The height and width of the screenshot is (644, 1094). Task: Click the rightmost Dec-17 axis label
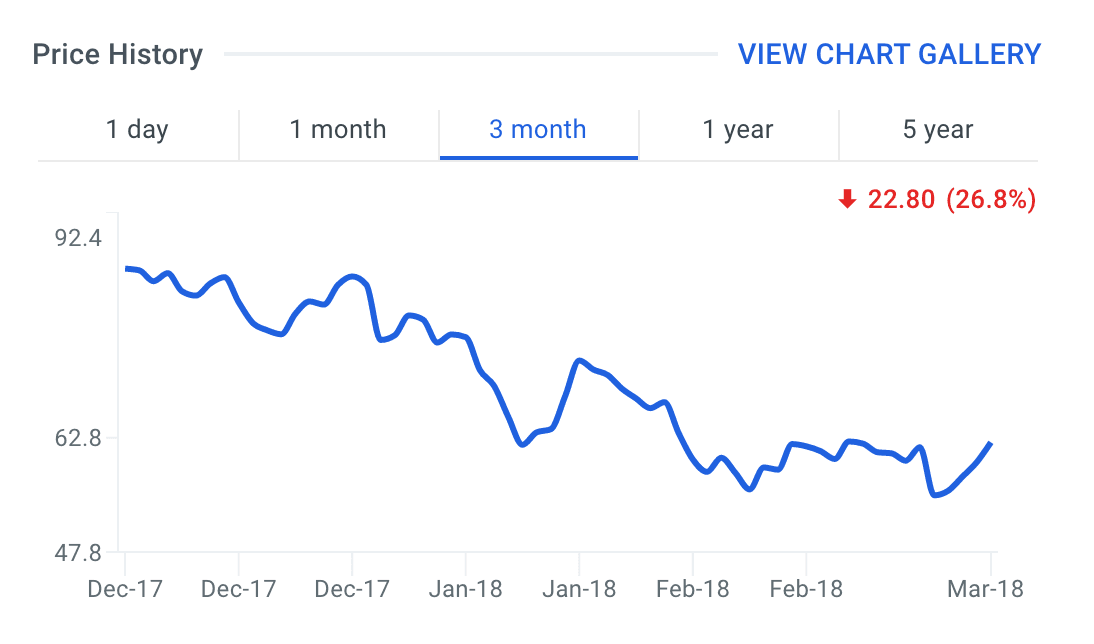click(352, 588)
